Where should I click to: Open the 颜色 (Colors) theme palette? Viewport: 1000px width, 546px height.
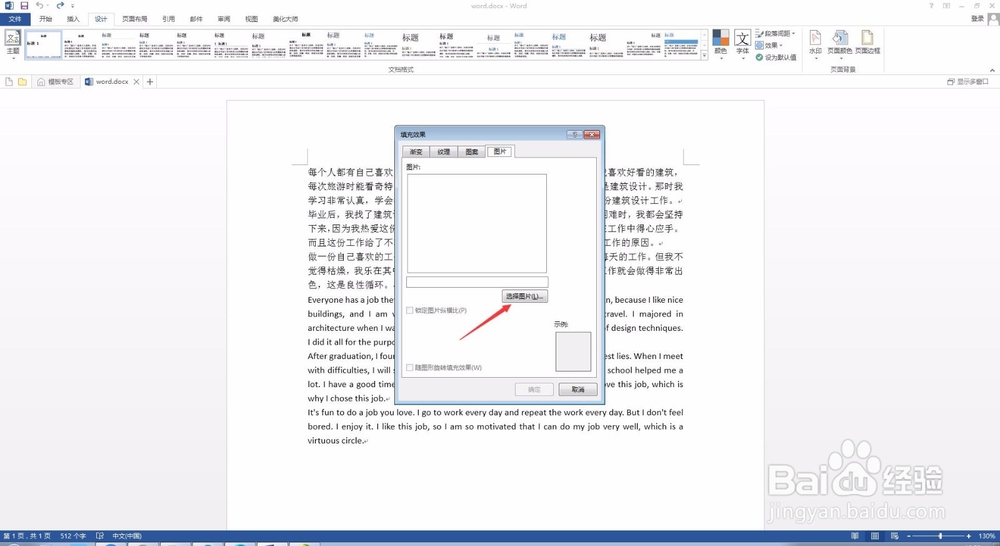721,44
